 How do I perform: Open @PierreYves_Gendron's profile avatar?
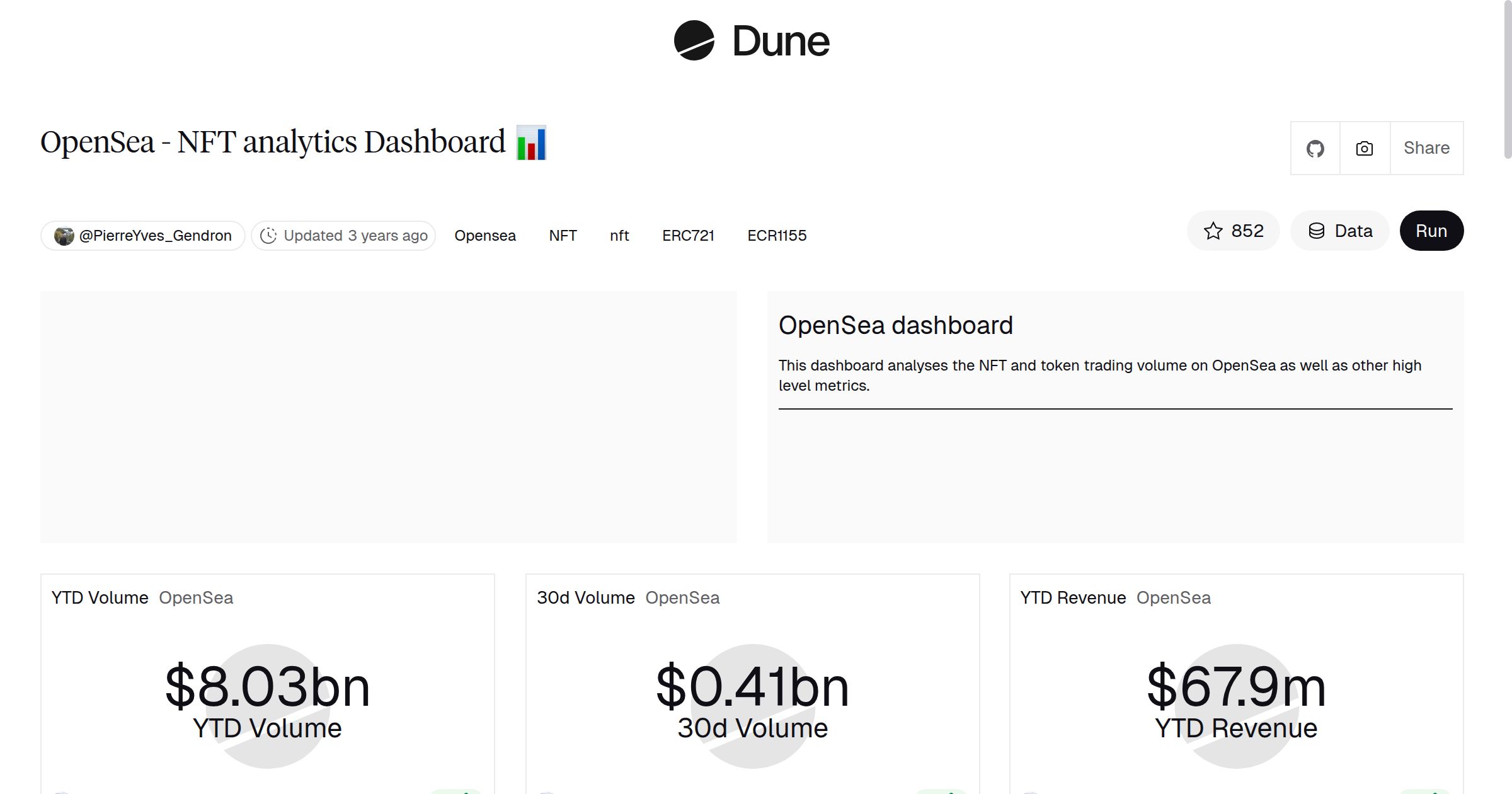[x=66, y=235]
